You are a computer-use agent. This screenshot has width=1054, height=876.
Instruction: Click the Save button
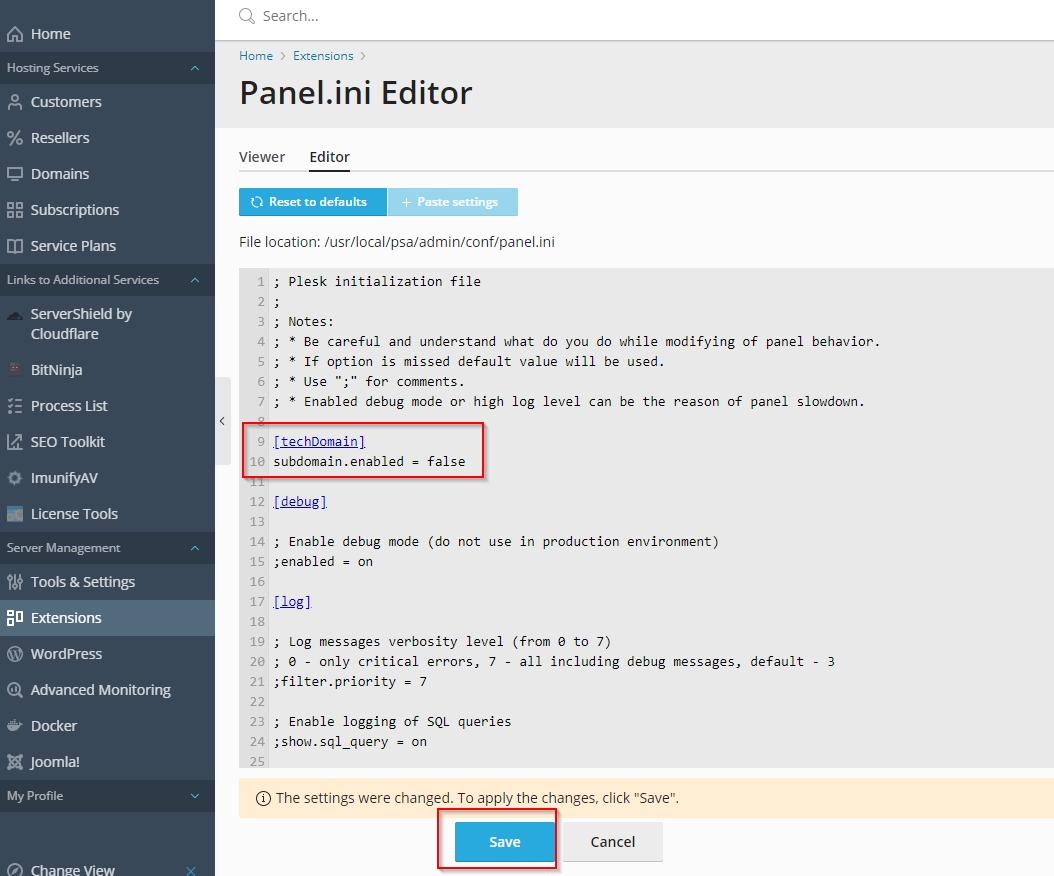(504, 842)
